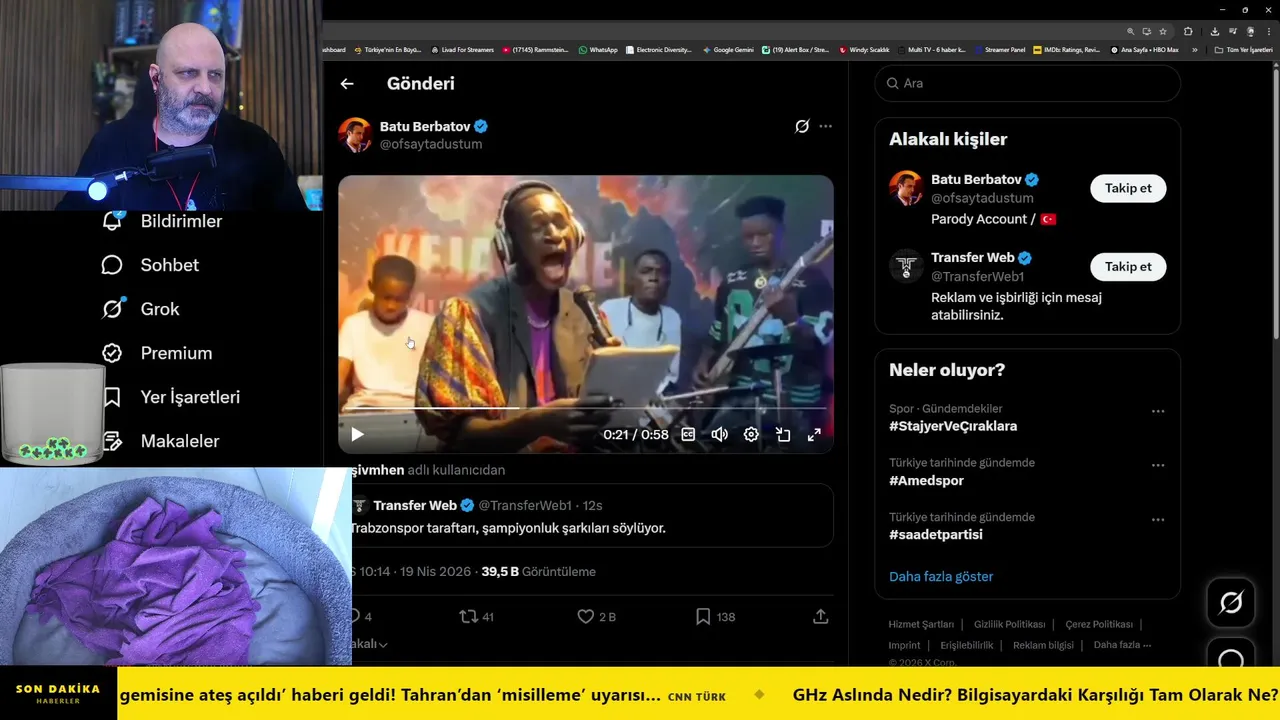Follow Transfer Web with Takip et
This screenshot has height=720, width=1280.
tap(1128, 266)
